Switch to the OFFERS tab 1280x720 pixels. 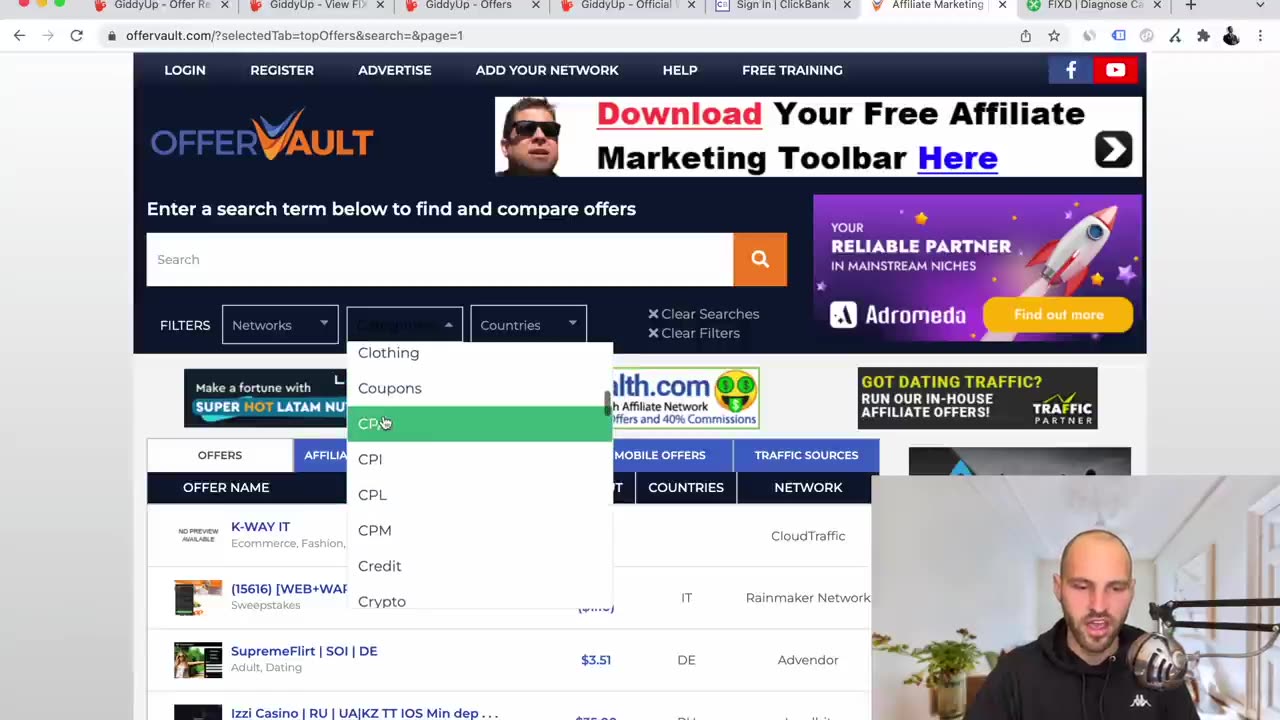[220, 455]
